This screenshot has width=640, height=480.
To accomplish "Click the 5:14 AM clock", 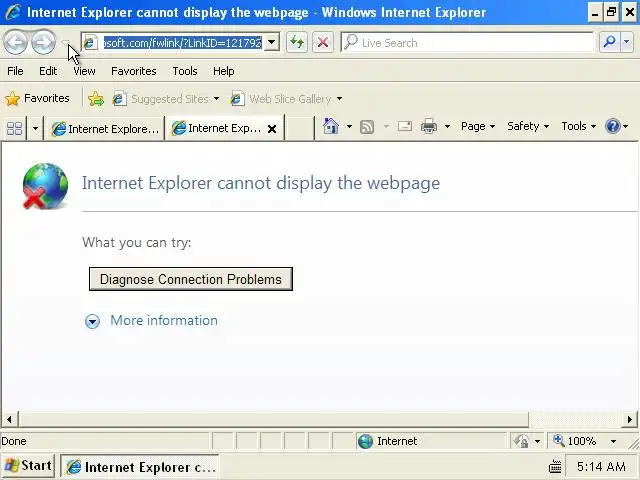I will point(601,467).
